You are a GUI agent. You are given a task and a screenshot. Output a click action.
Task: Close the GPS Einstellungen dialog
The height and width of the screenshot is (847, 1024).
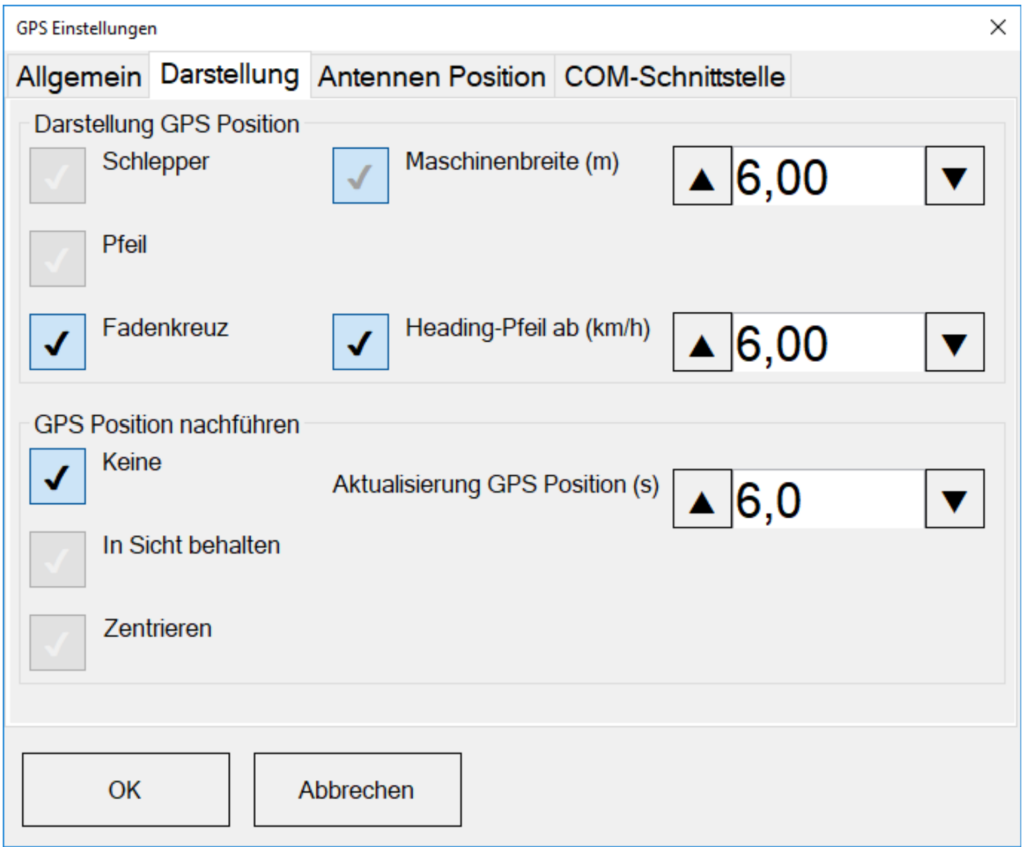pos(997,28)
